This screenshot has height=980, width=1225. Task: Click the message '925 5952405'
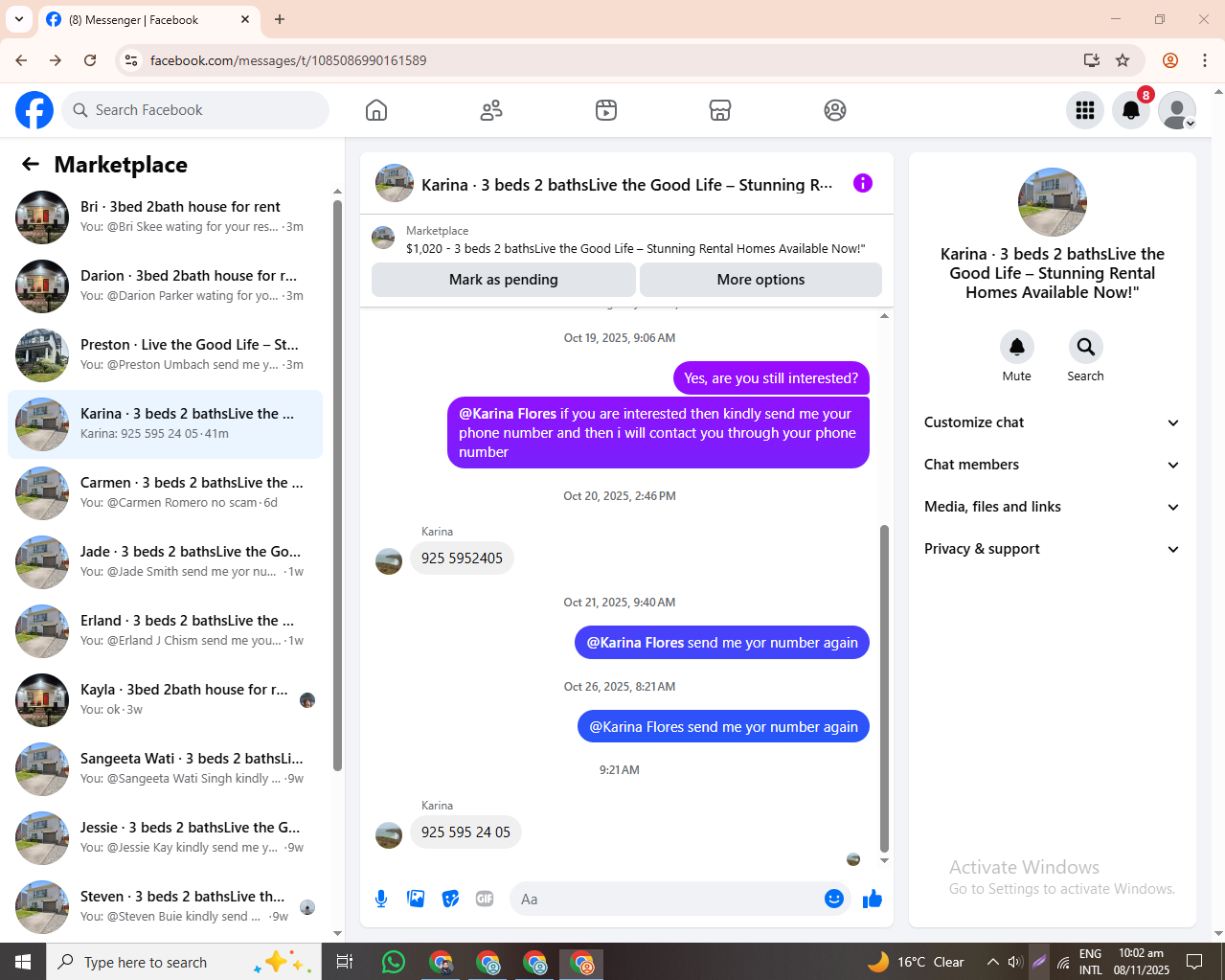coord(462,558)
